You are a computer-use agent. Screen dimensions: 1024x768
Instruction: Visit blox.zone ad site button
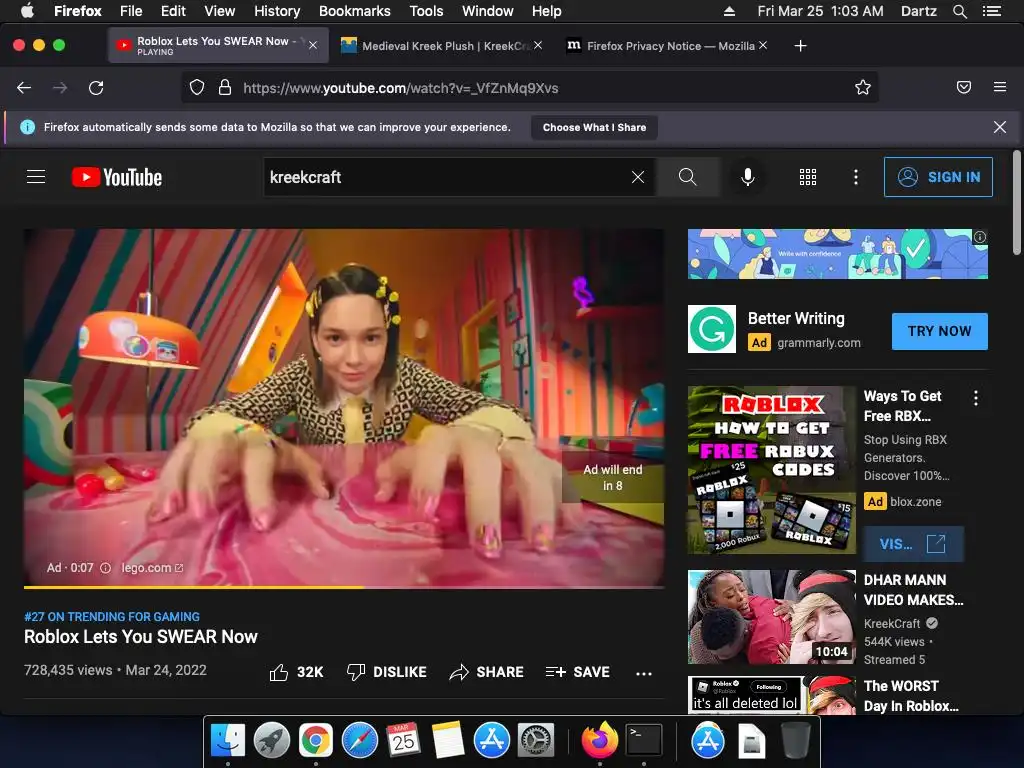click(913, 544)
